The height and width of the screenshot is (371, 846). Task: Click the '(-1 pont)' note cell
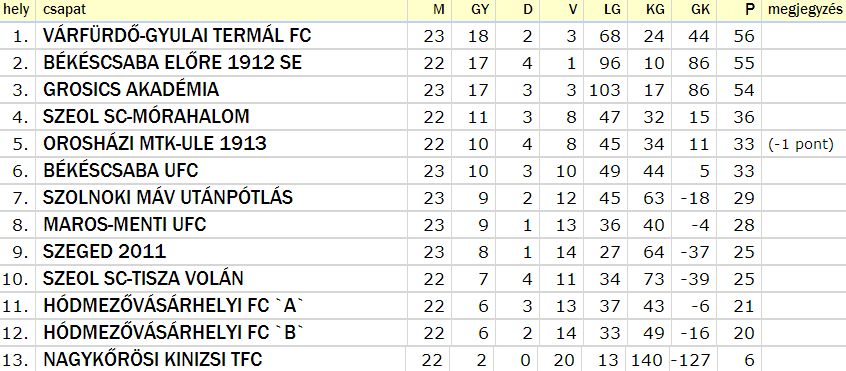(x=801, y=145)
